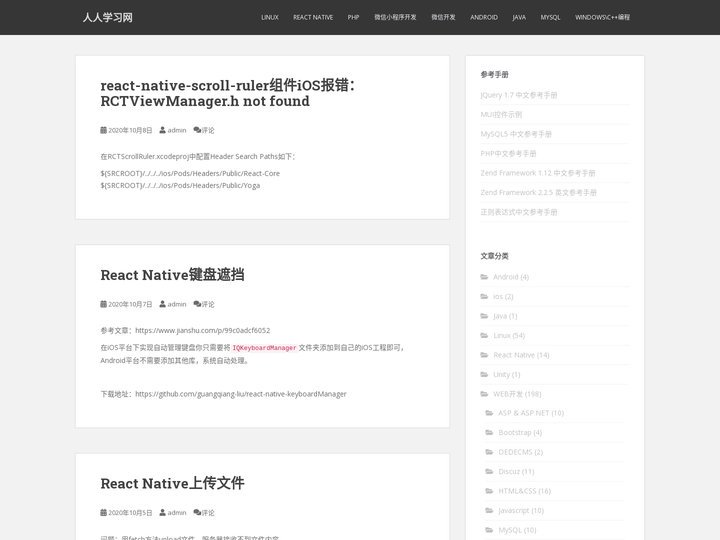
Task: Open the WINDOWS\C++编程 menu item
Action: point(602,17)
